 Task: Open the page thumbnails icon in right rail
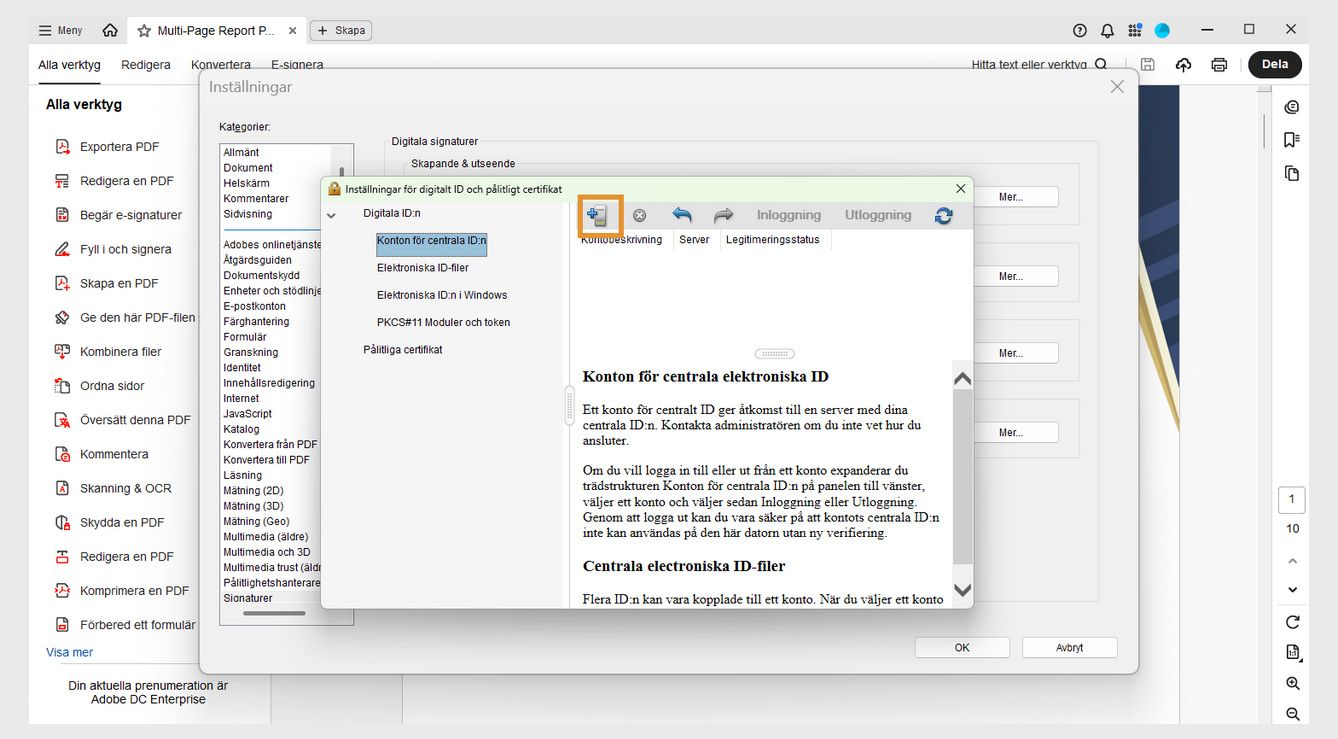pos(1292,173)
